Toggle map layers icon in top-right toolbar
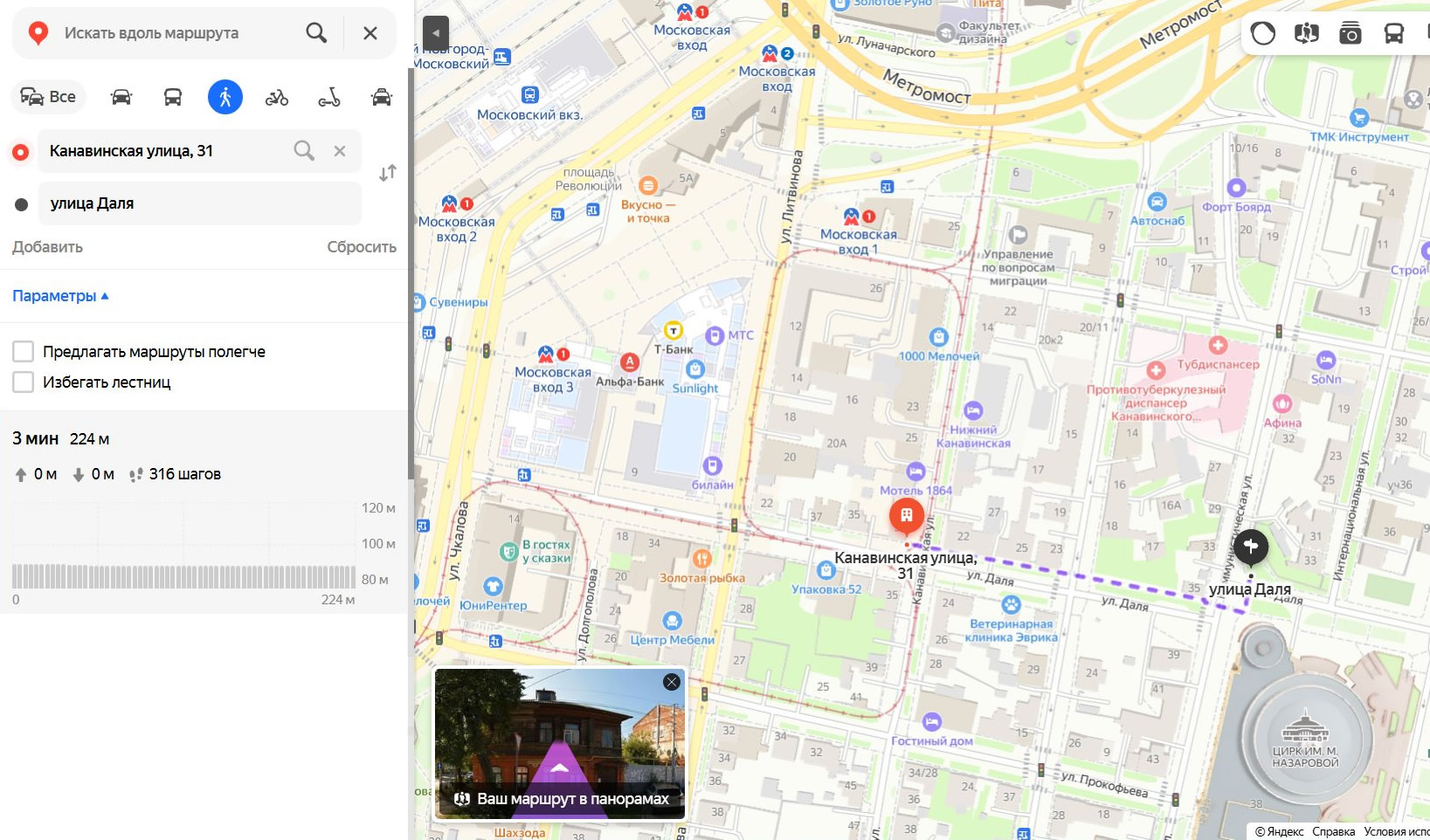Viewport: 1430px width, 840px height. (x=1263, y=33)
